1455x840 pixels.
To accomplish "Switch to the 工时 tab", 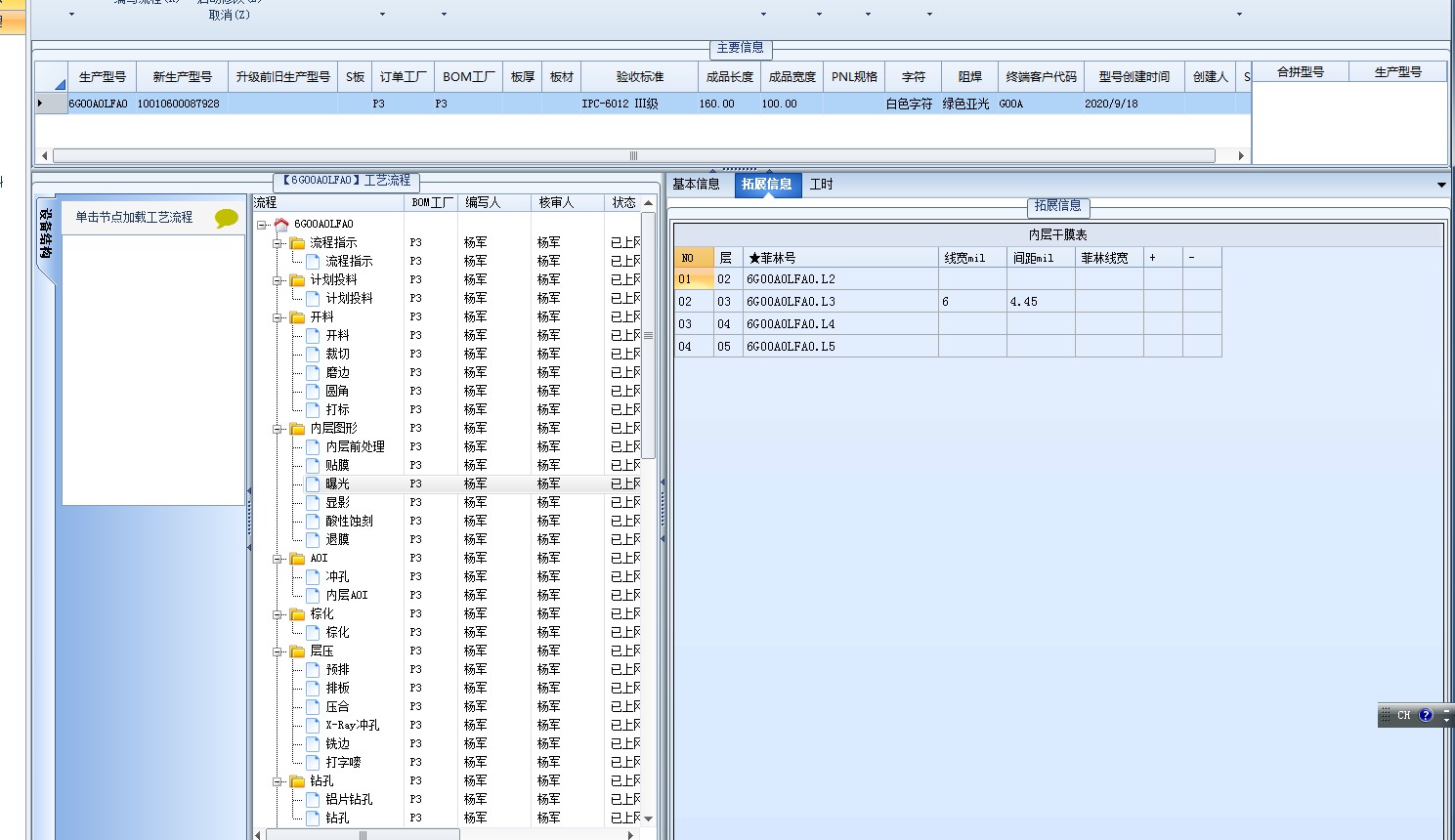I will (821, 184).
